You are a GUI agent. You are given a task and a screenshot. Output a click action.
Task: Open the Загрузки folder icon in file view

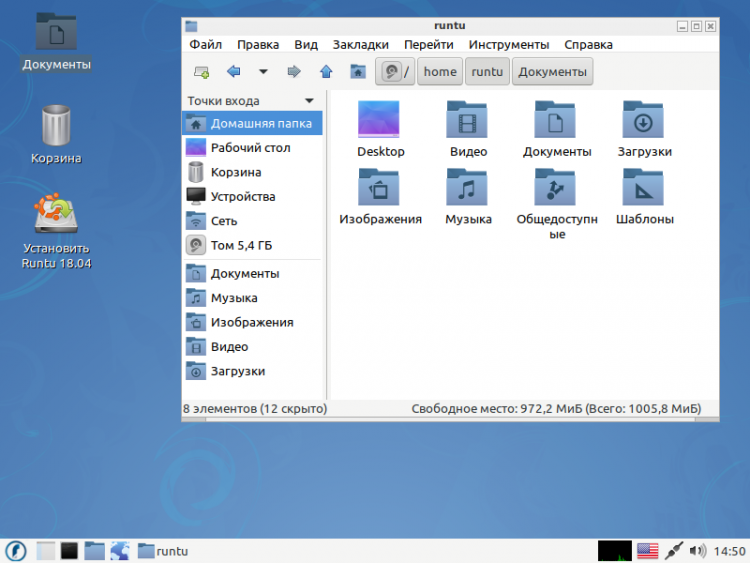point(643,120)
